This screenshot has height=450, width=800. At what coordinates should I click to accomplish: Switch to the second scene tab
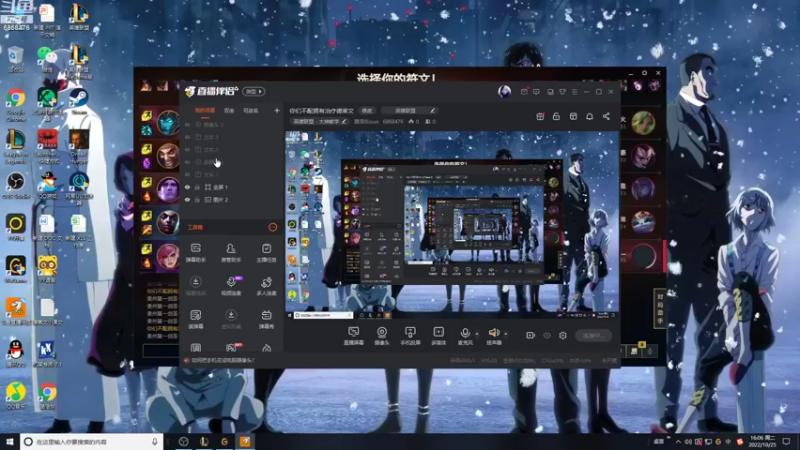pos(229,111)
